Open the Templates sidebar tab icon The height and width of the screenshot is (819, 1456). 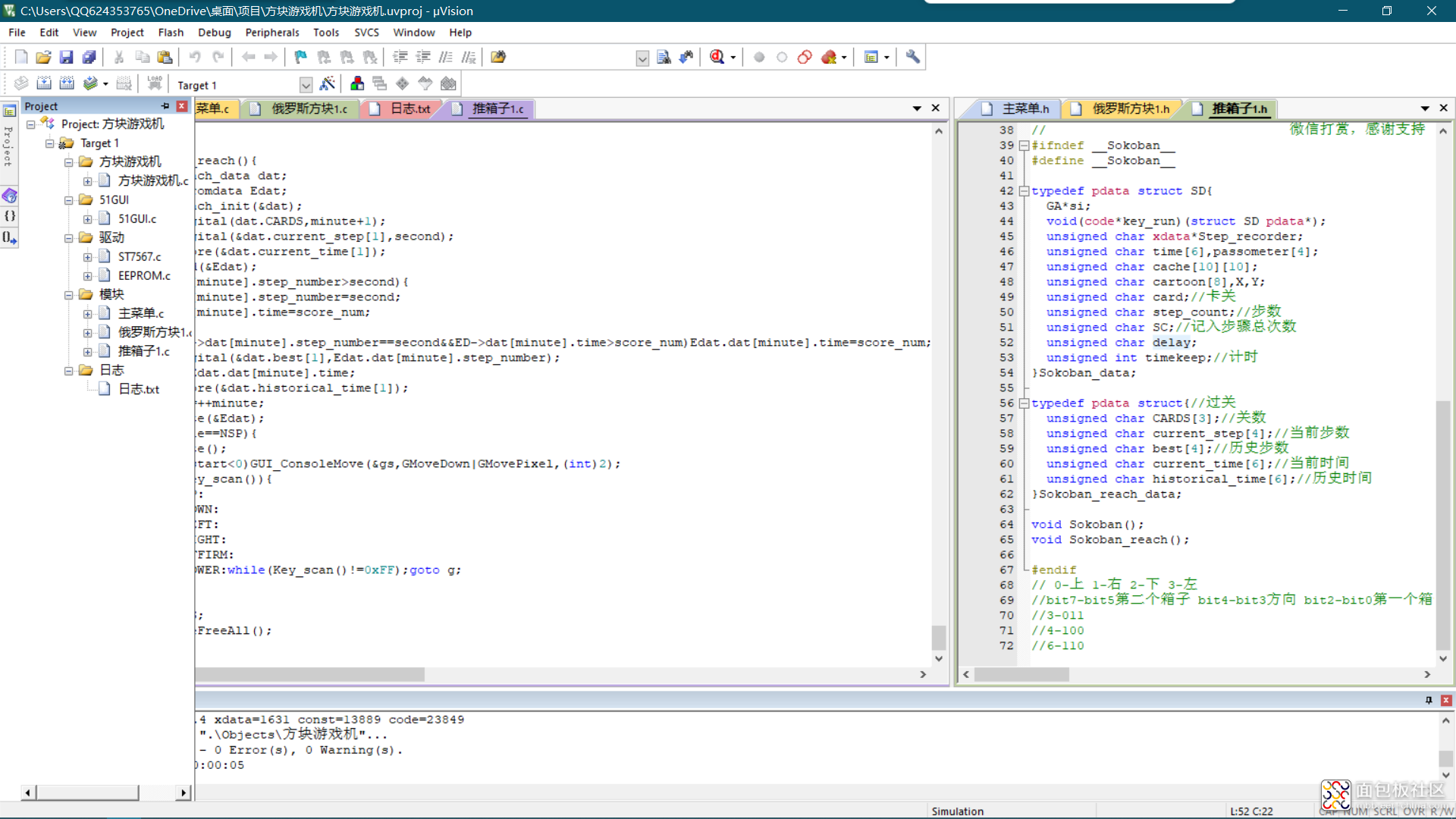[x=10, y=237]
